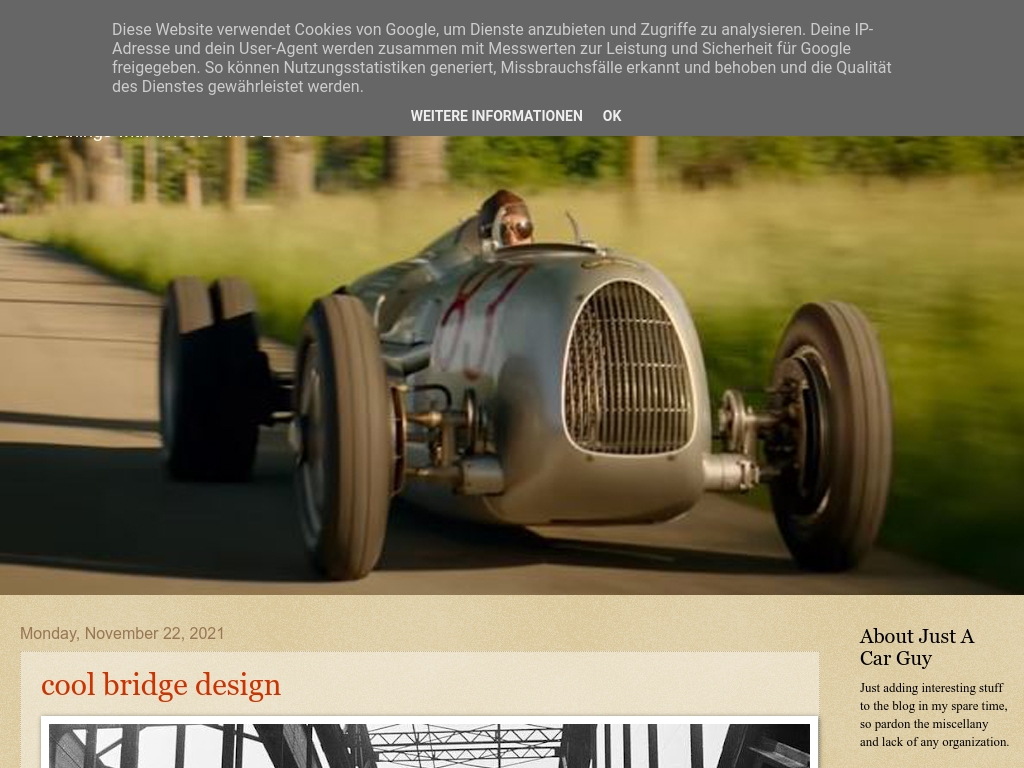Click the tagline "cool things with wheels since 2006"
The width and height of the screenshot is (1024, 768).
pos(163,131)
